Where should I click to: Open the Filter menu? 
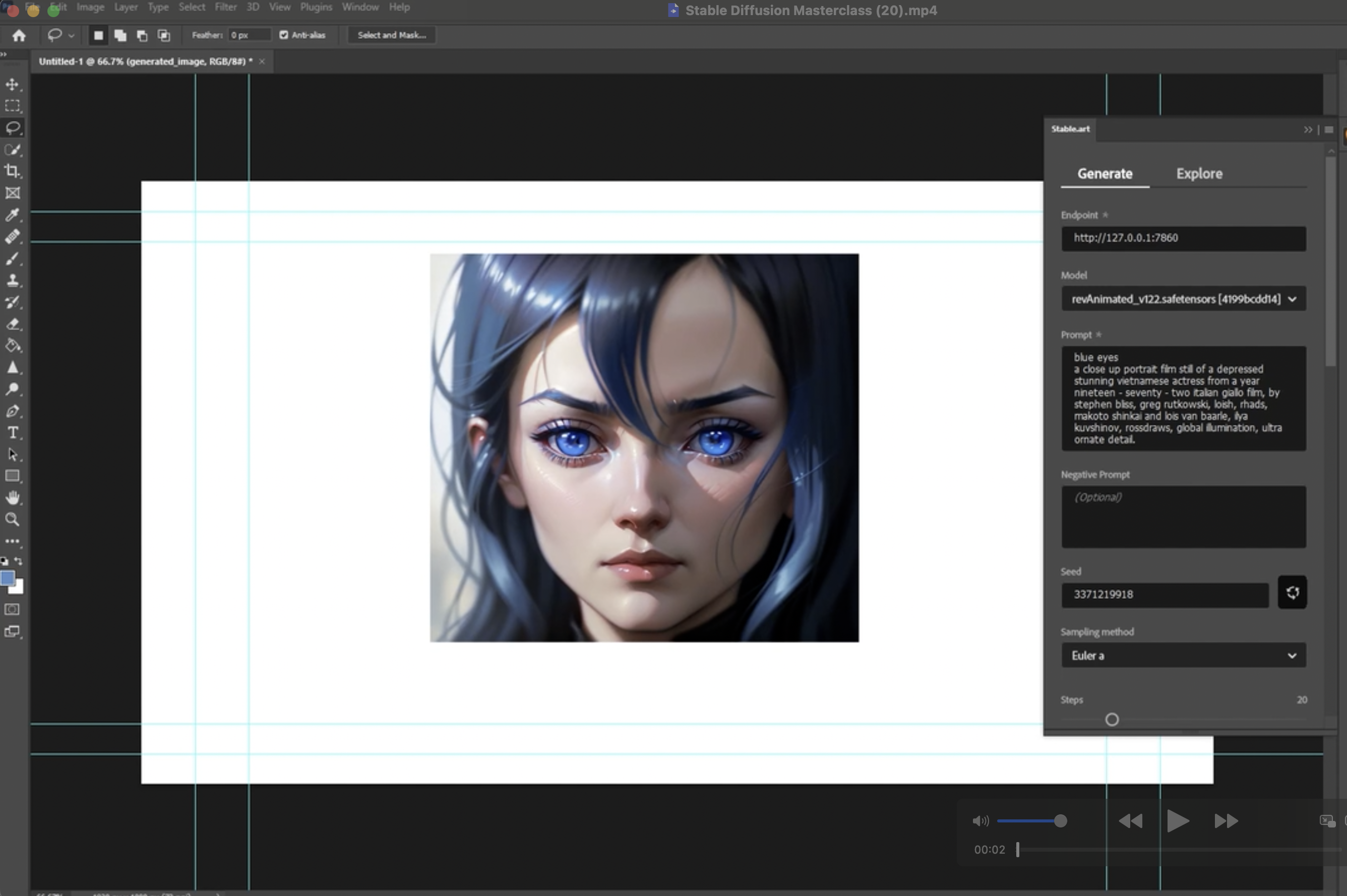pos(225,8)
